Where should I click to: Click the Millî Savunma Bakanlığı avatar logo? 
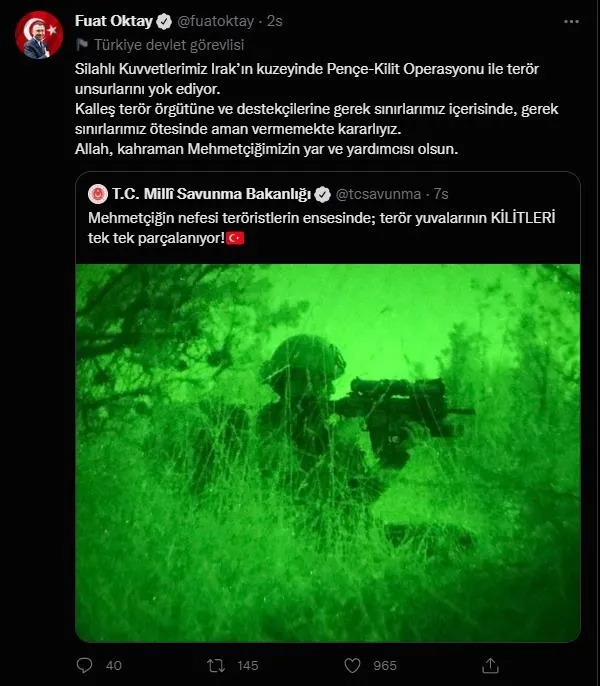coord(98,194)
